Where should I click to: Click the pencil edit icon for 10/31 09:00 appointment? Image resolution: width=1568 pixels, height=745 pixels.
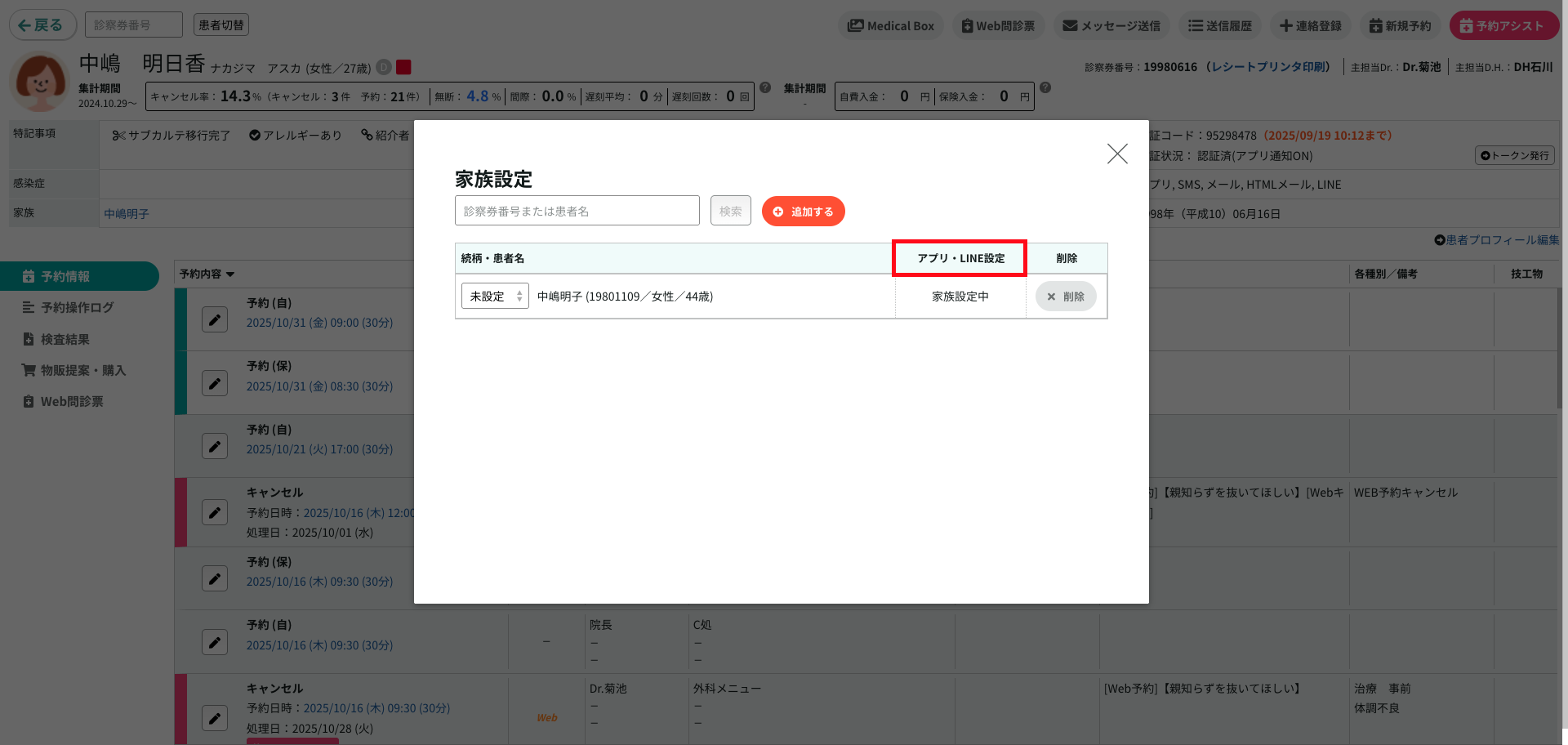click(215, 319)
